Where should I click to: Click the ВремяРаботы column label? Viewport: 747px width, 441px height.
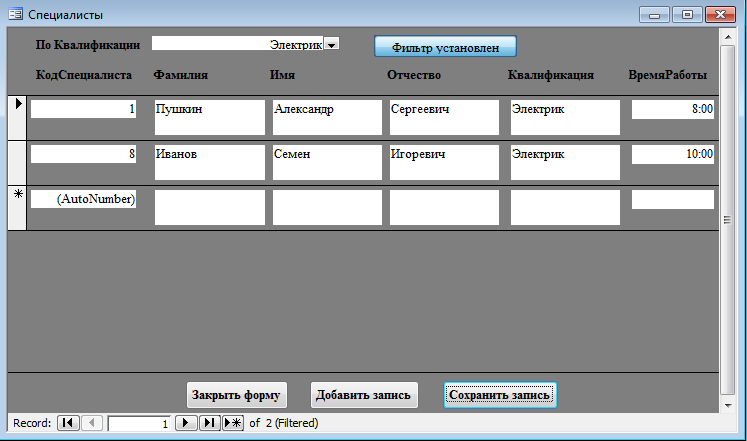point(667,75)
